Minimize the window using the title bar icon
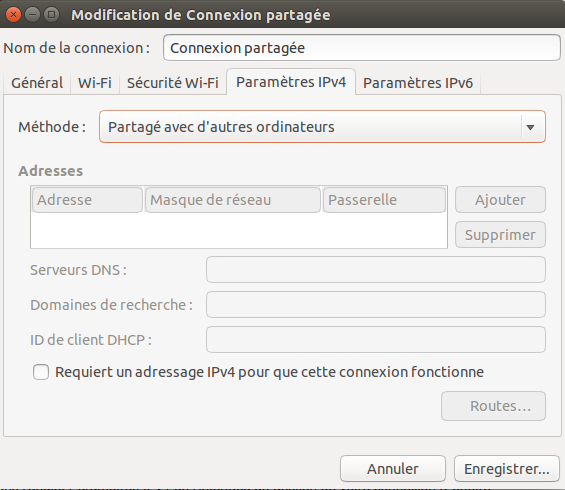The image size is (565, 490). [32, 15]
